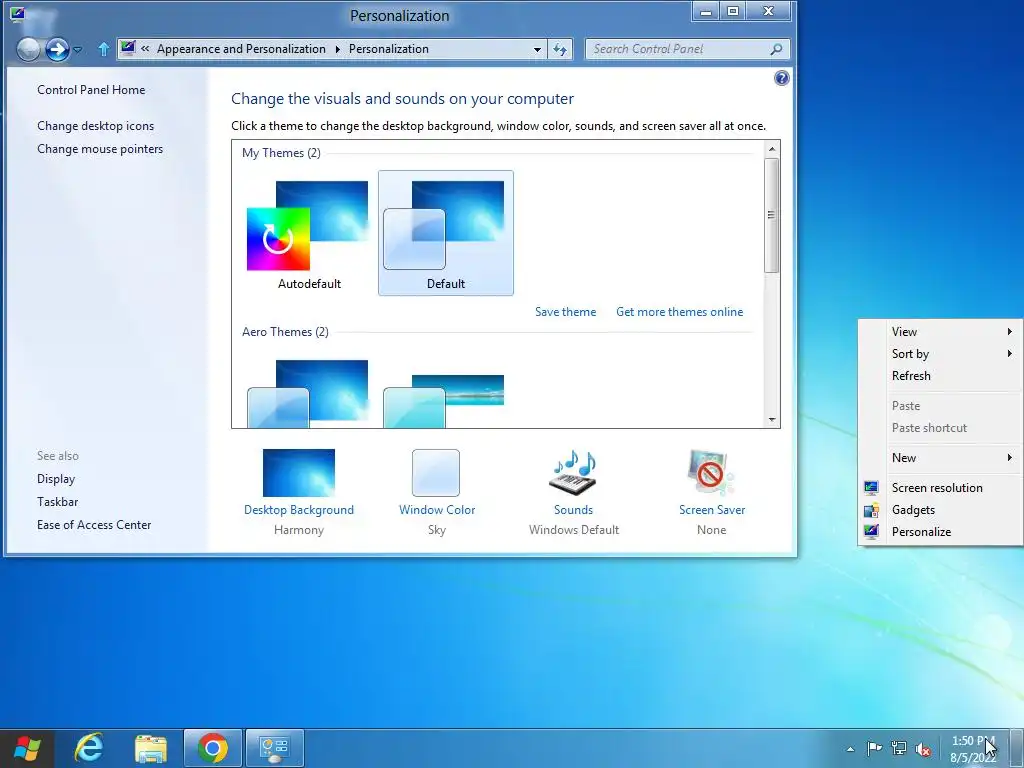Click the network tray icon
Image resolution: width=1024 pixels, height=768 pixels.
(x=899, y=748)
